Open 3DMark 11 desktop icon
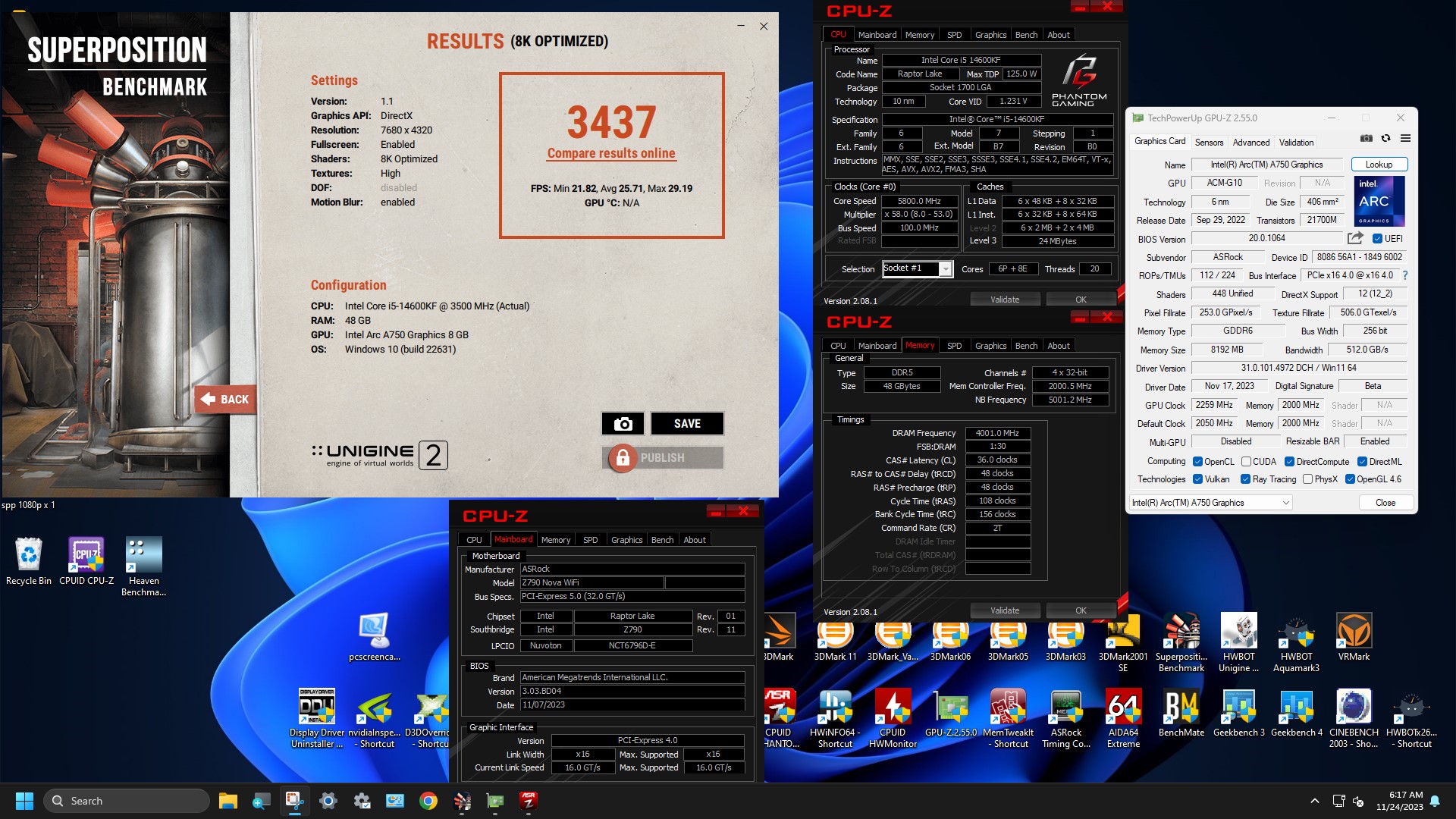The image size is (1456, 819). (x=835, y=637)
